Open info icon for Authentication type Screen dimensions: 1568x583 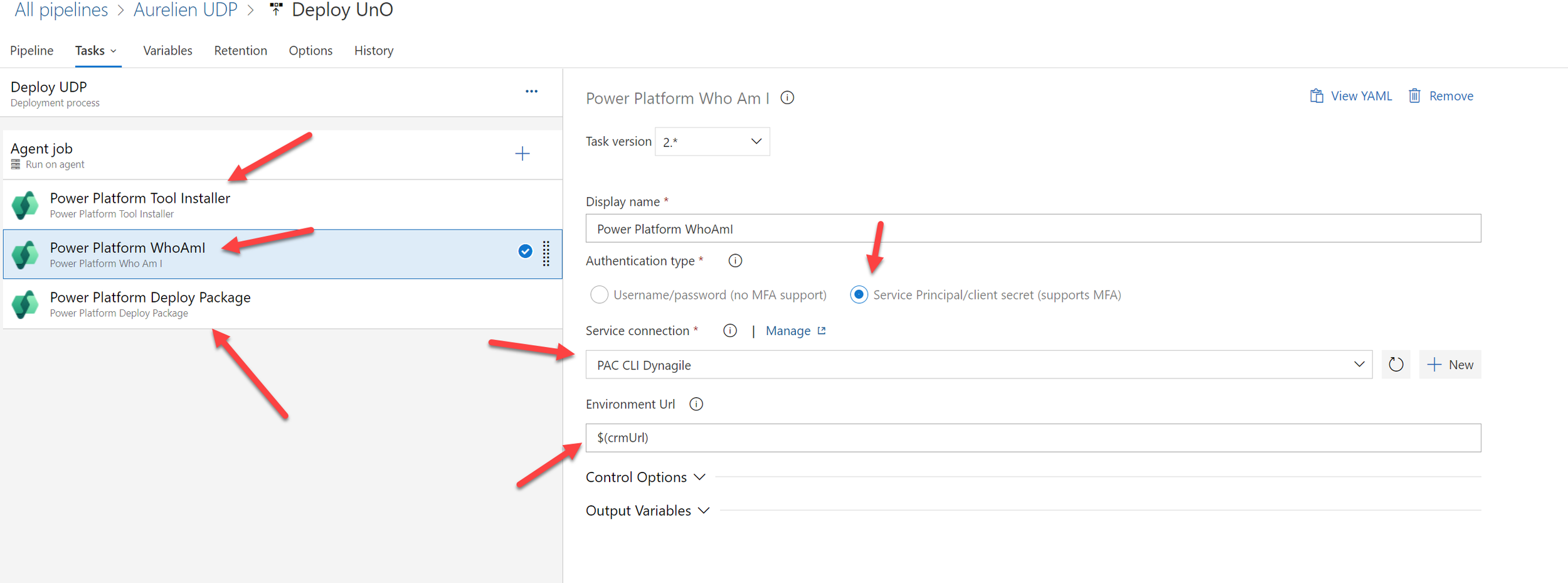(x=735, y=260)
